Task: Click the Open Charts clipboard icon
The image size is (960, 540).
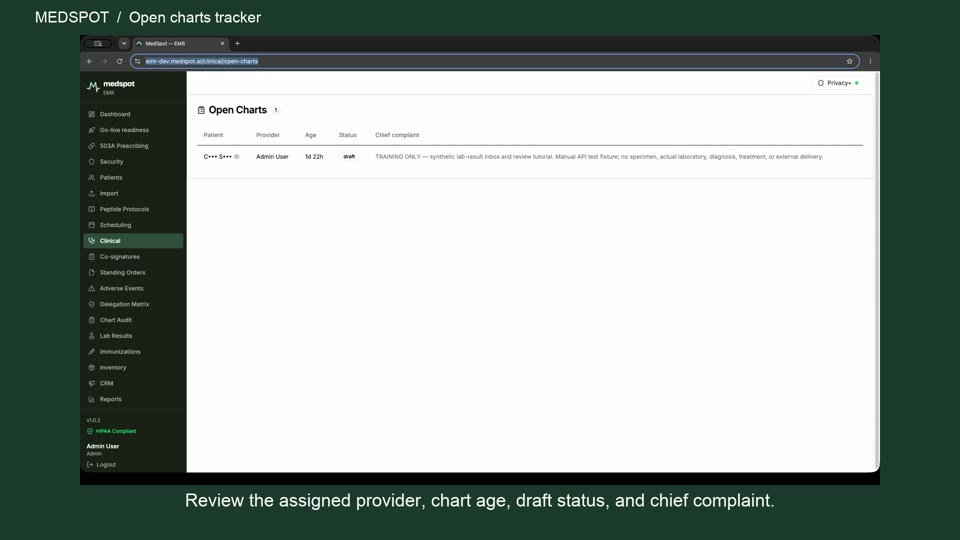Action: tap(201, 110)
